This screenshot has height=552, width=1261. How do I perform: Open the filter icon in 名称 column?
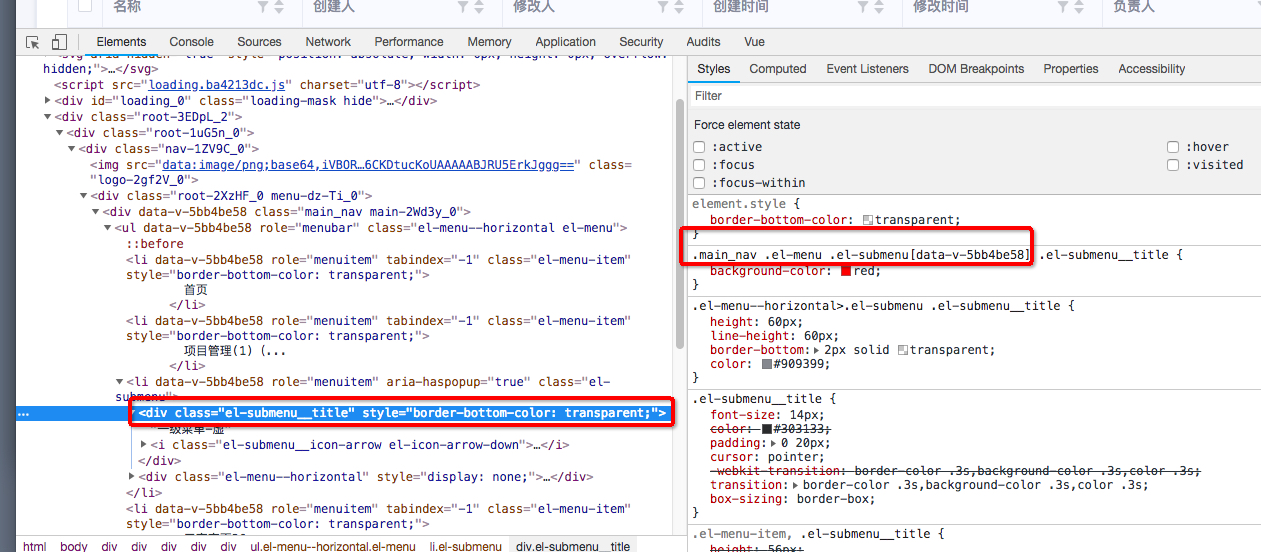coord(263,7)
